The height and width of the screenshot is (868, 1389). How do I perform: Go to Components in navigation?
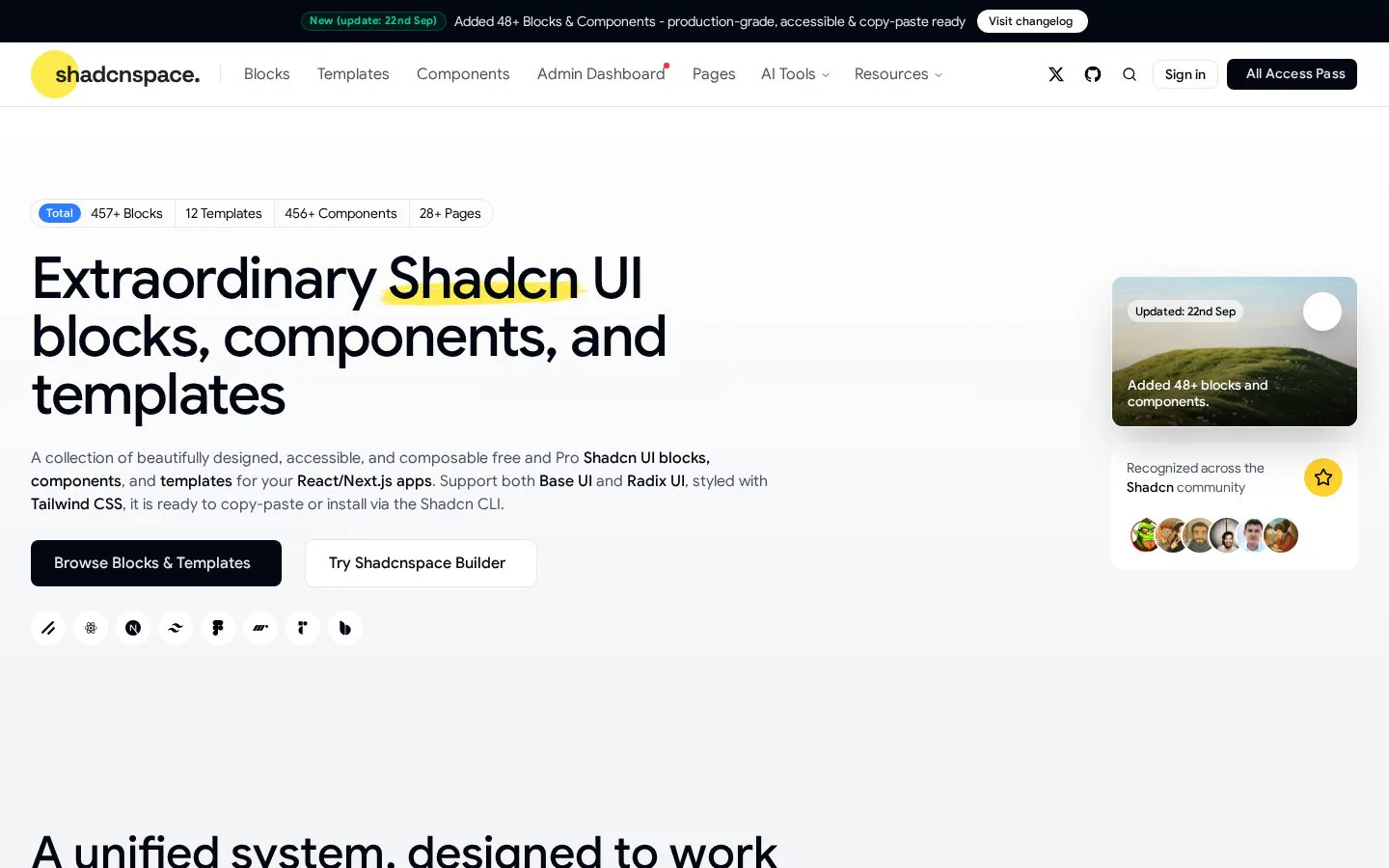(x=463, y=74)
